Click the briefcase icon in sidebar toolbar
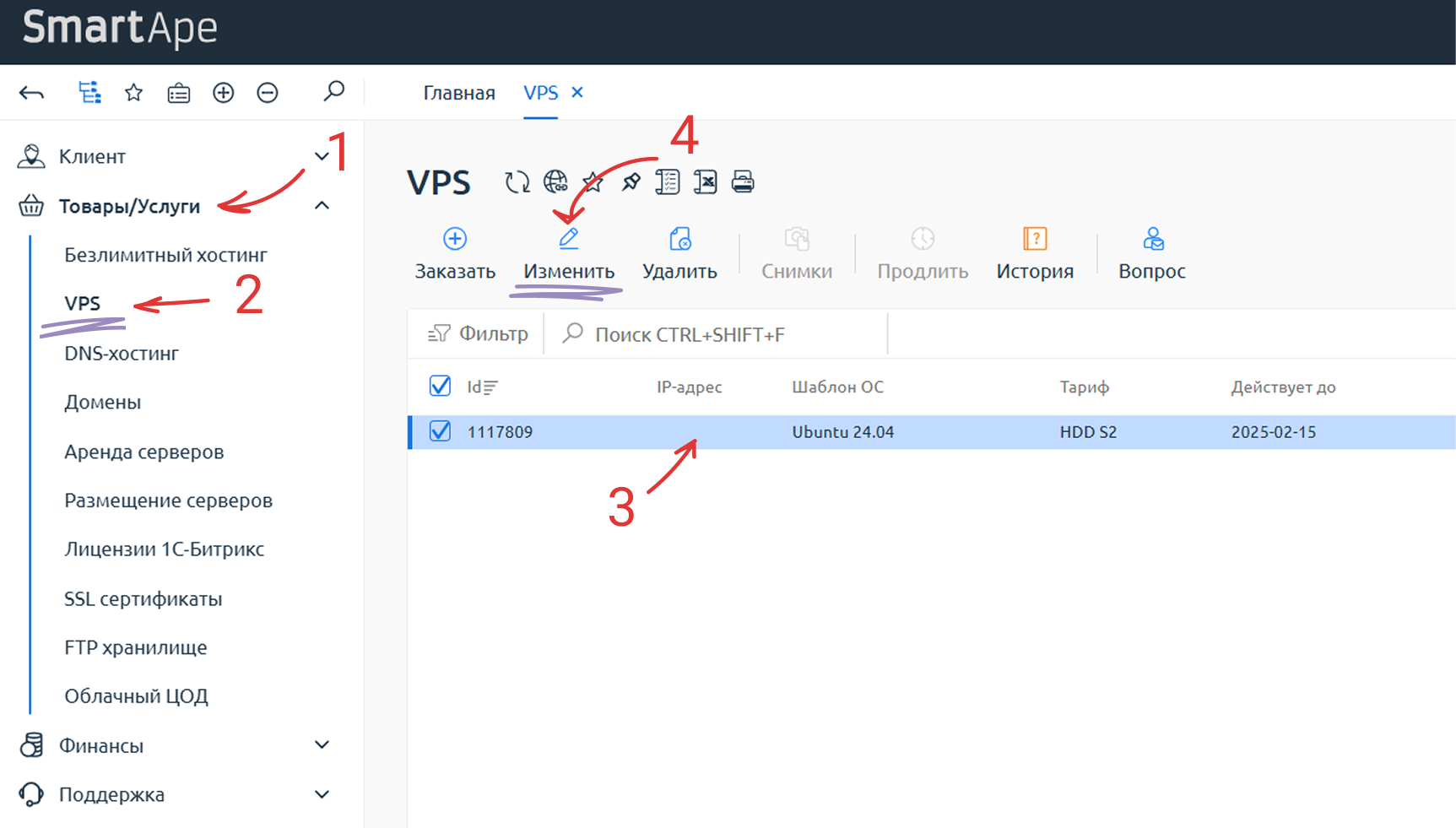This screenshot has width=1456, height=828. tap(179, 93)
